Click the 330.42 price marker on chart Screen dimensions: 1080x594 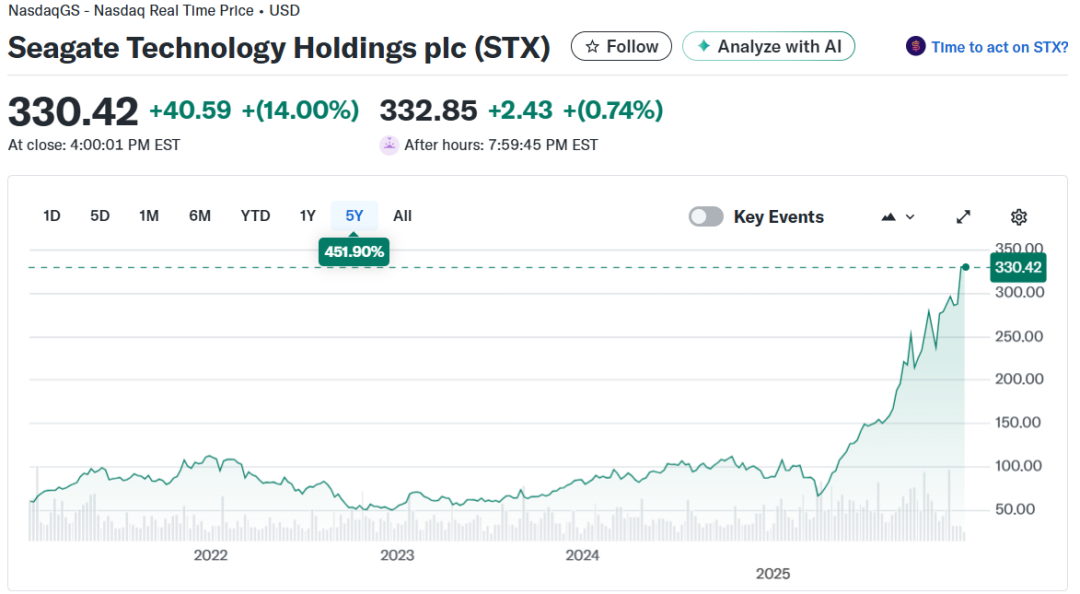[1018, 267]
